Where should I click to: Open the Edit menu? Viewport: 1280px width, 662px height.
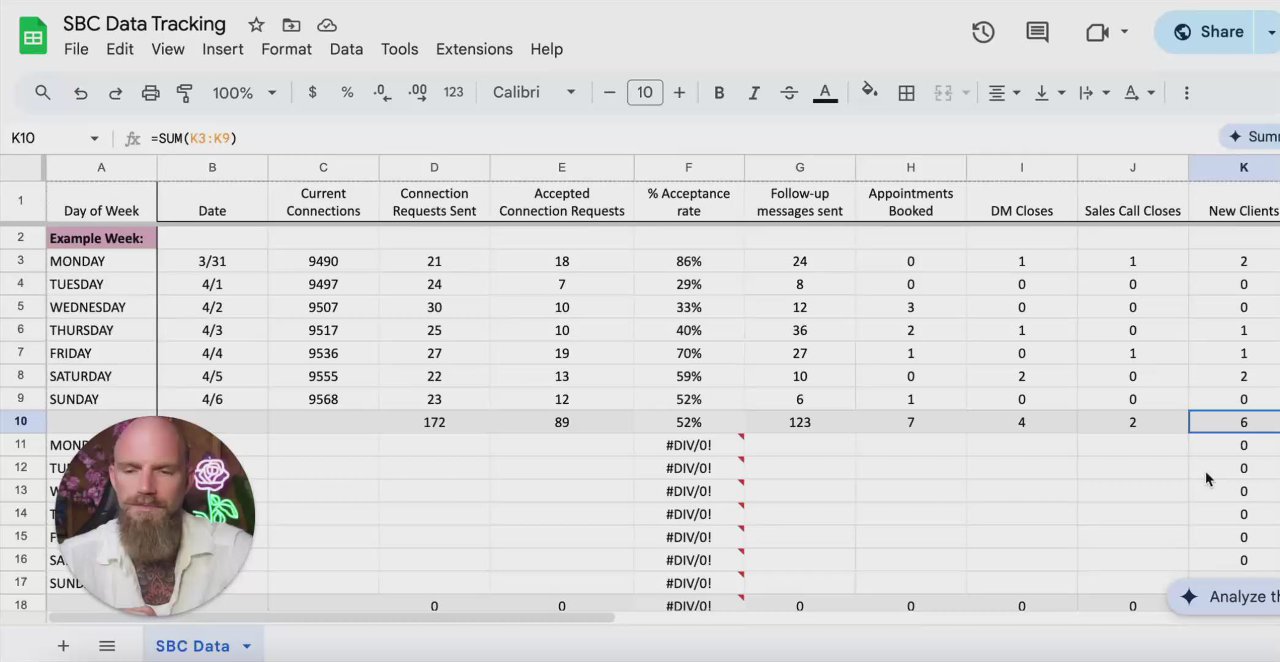pyautogui.click(x=120, y=49)
